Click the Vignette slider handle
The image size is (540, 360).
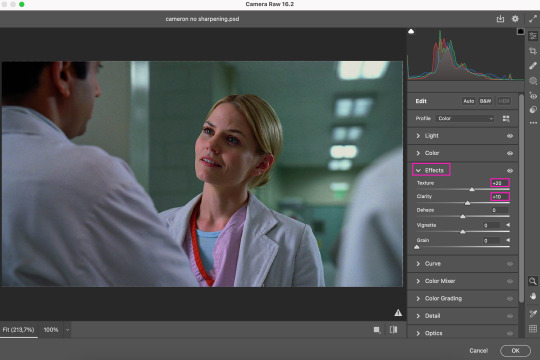[x=463, y=232]
